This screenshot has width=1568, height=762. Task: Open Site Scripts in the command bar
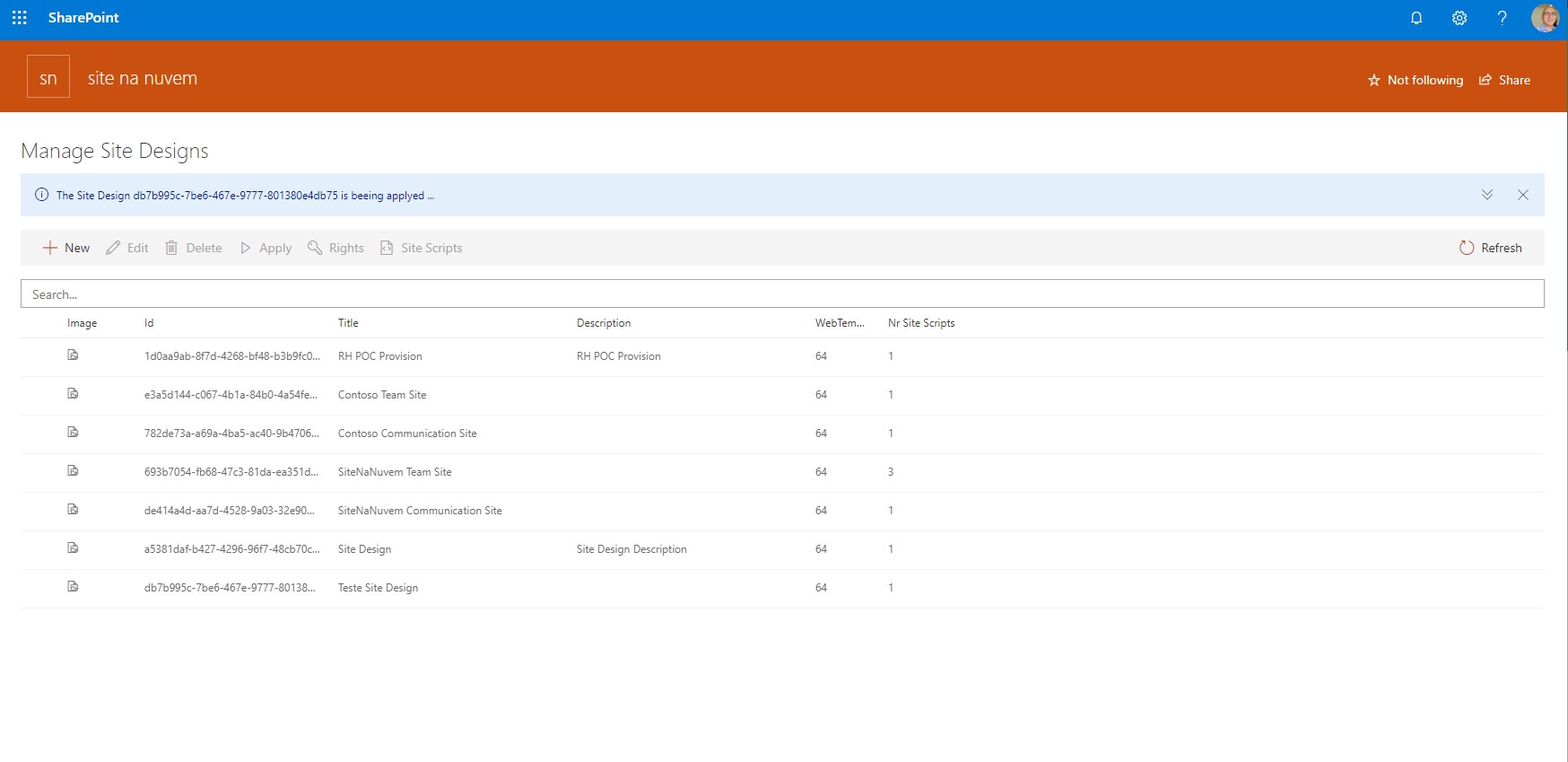(x=421, y=248)
